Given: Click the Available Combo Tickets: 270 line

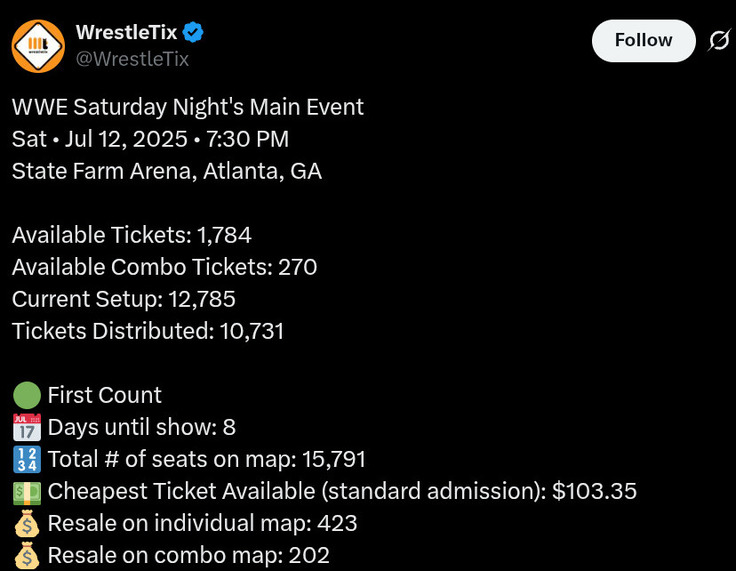Looking at the screenshot, I should [x=164, y=267].
